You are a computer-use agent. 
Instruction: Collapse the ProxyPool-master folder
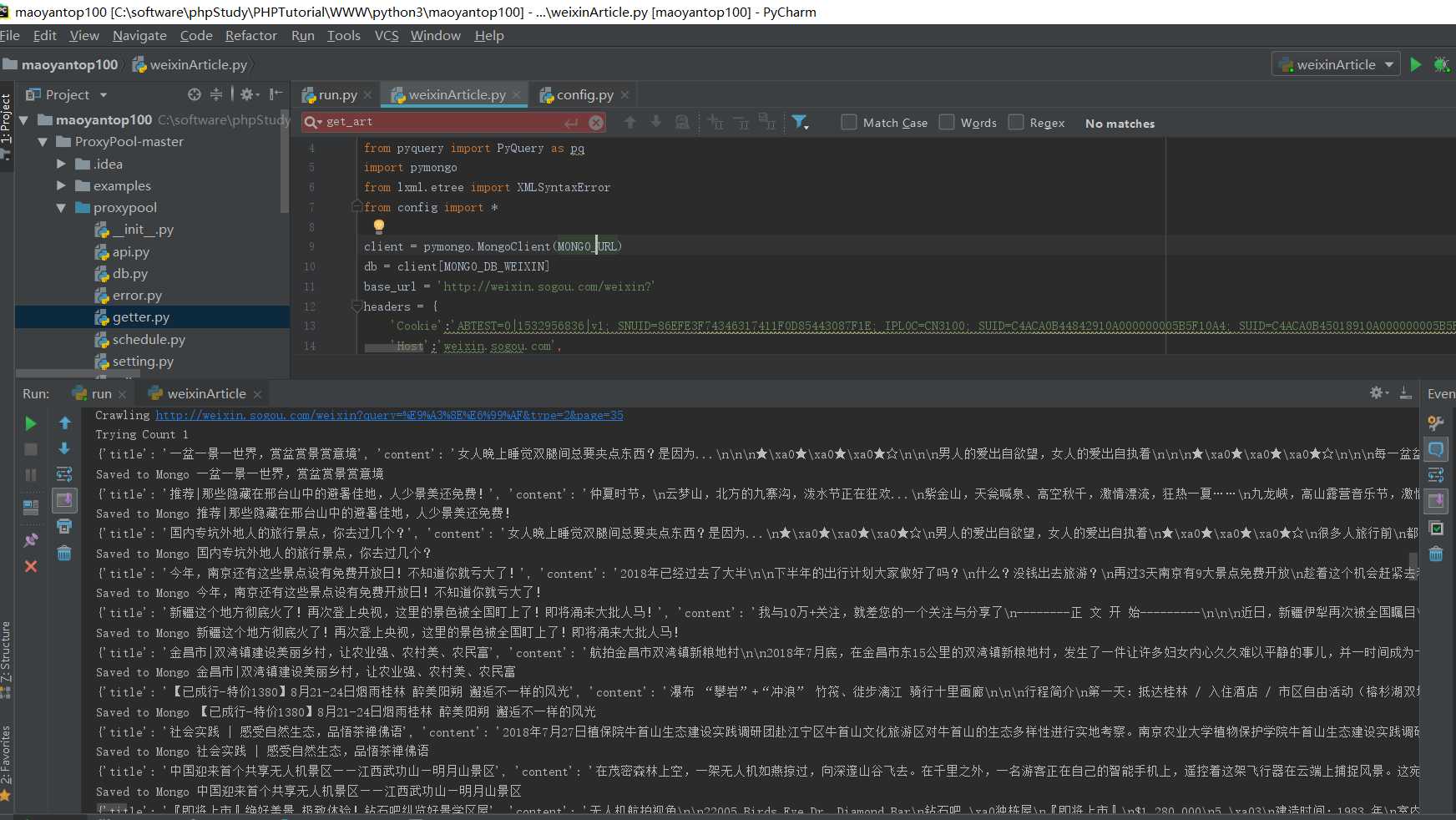(43, 142)
